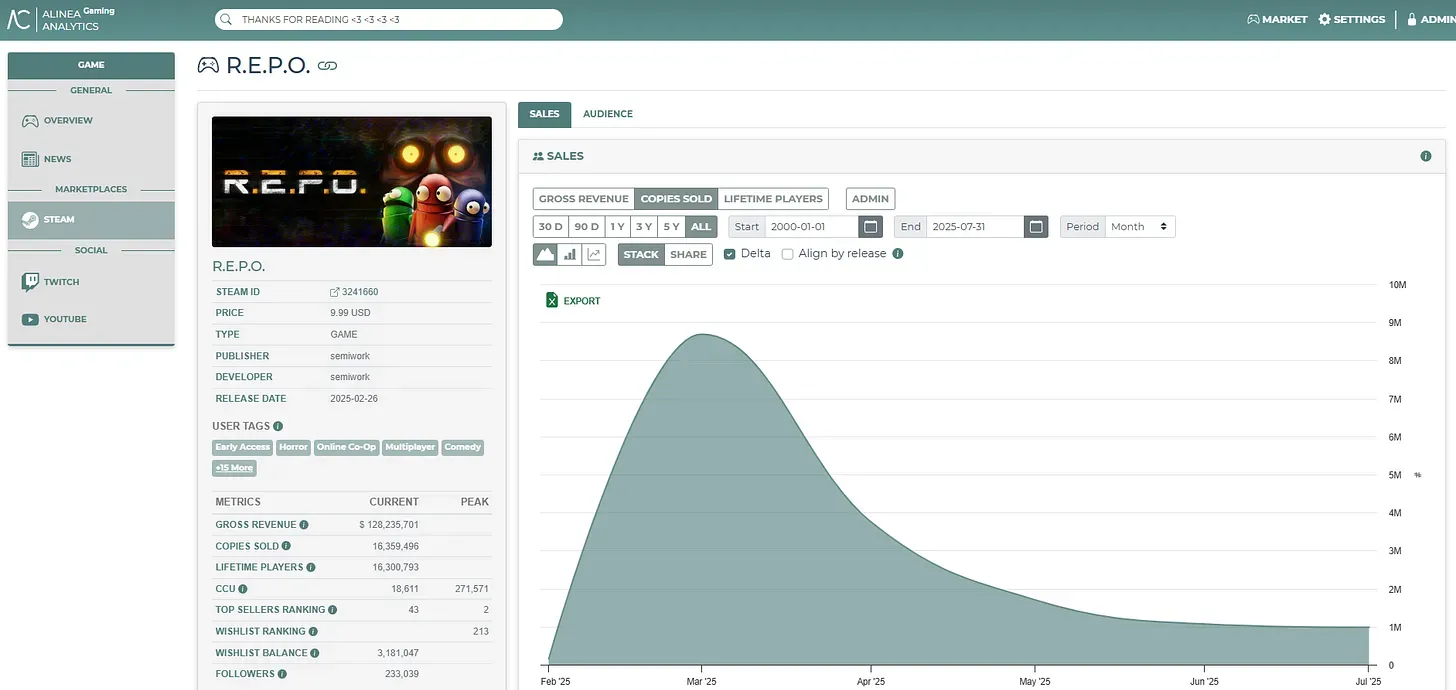Select the area chart view icon
Viewport: 1456px width, 690px height.
coord(545,254)
